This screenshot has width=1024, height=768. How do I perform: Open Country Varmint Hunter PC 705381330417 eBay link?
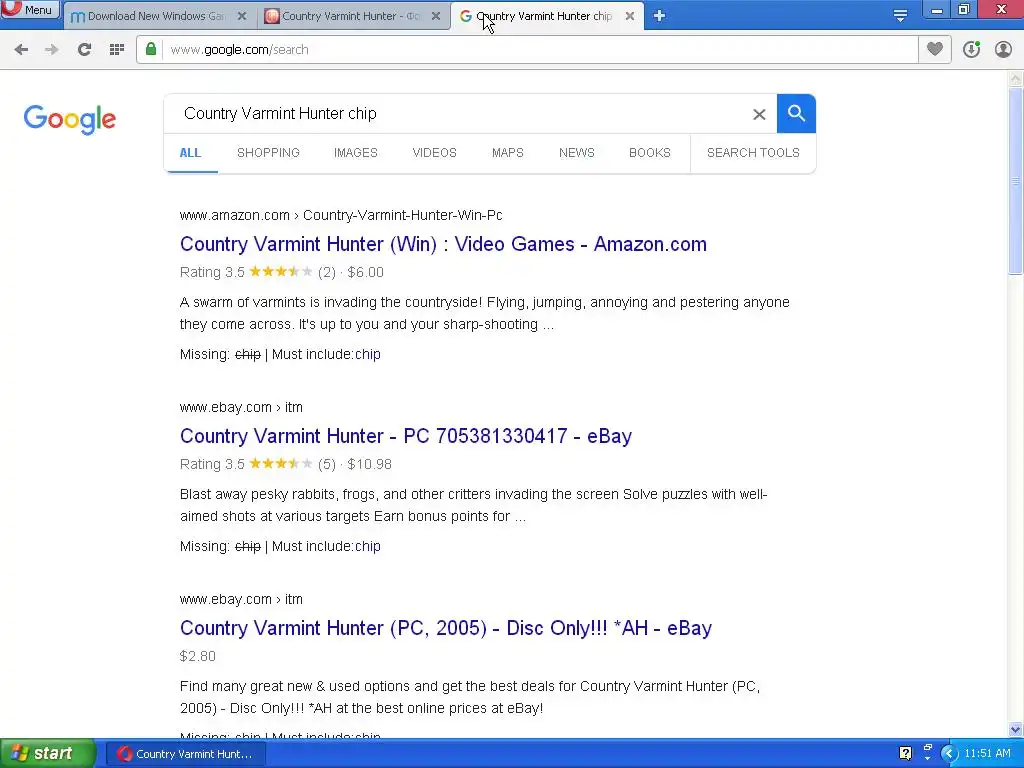point(406,436)
